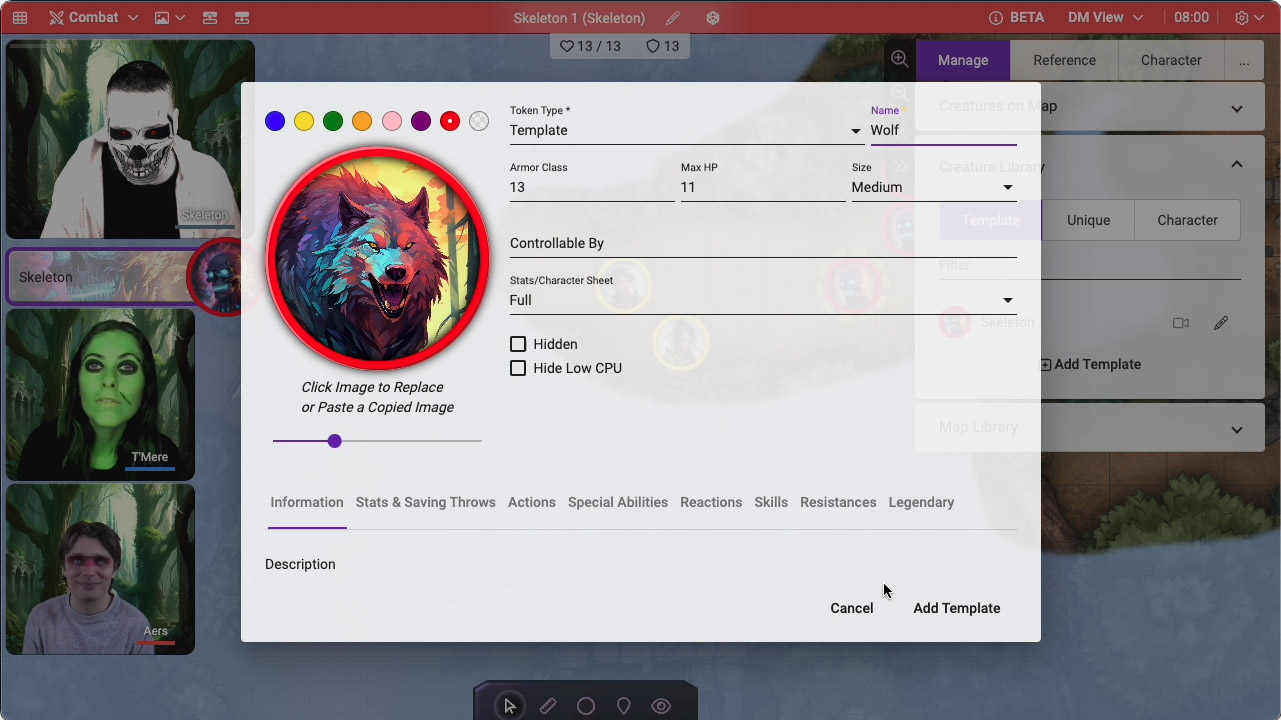Open the Special Abilities tab
Image resolution: width=1281 pixels, height=720 pixels.
coord(617,502)
